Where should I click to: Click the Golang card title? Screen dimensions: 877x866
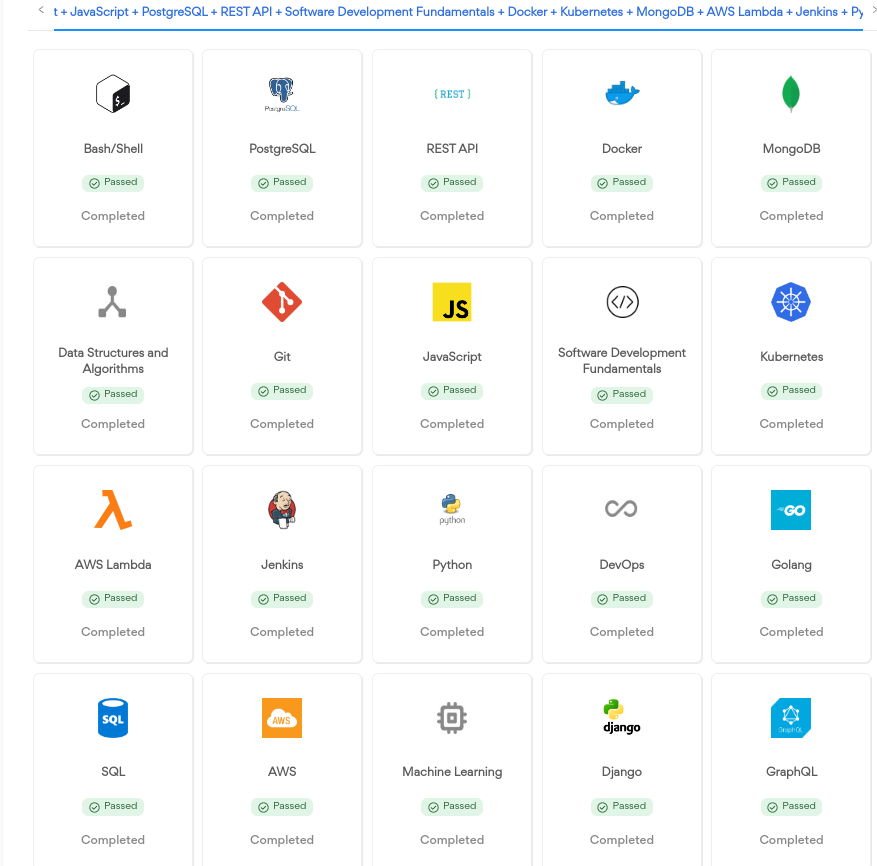tap(791, 564)
